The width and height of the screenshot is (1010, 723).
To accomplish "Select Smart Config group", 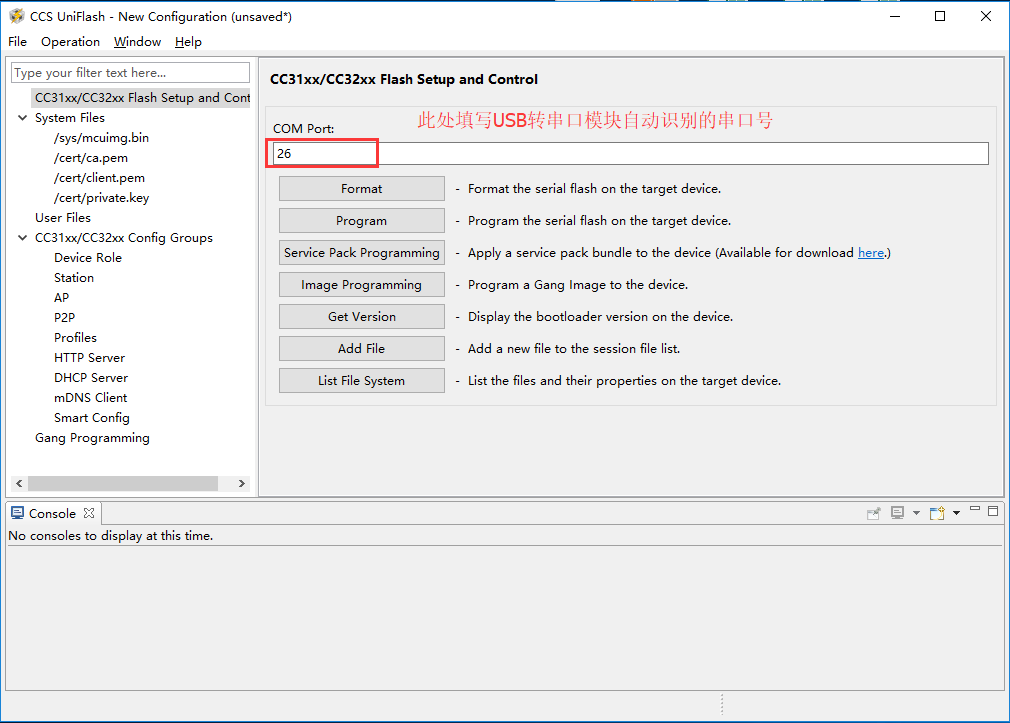I will click(91, 418).
